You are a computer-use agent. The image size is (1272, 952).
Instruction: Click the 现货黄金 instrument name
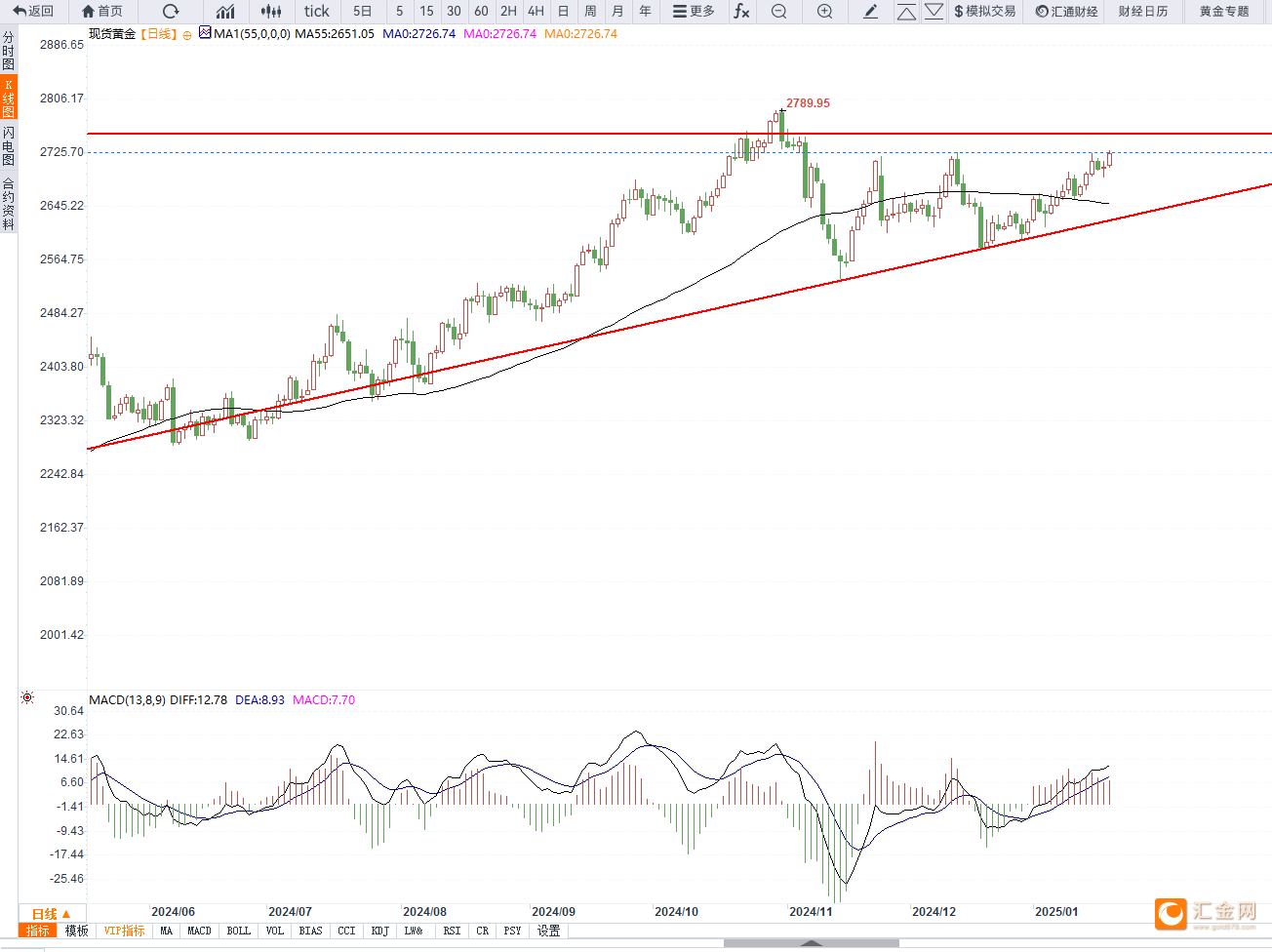pos(112,33)
